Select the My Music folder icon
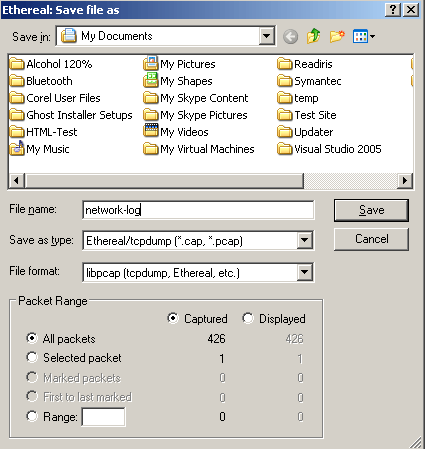 tap(17, 148)
